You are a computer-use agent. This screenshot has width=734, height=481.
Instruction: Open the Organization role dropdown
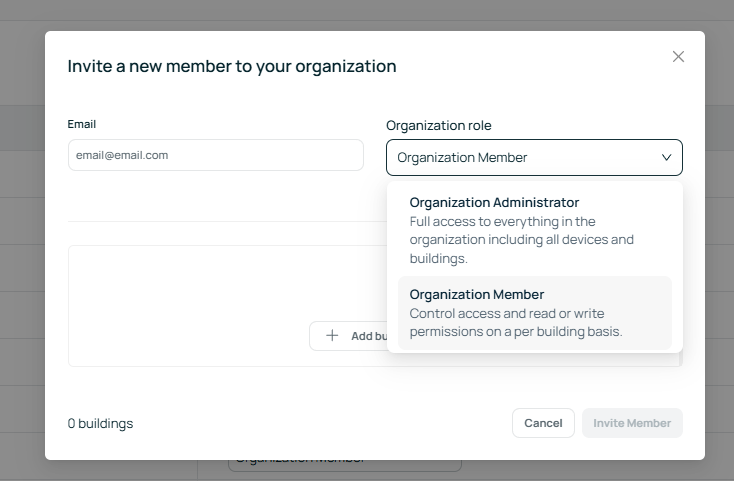click(520, 157)
